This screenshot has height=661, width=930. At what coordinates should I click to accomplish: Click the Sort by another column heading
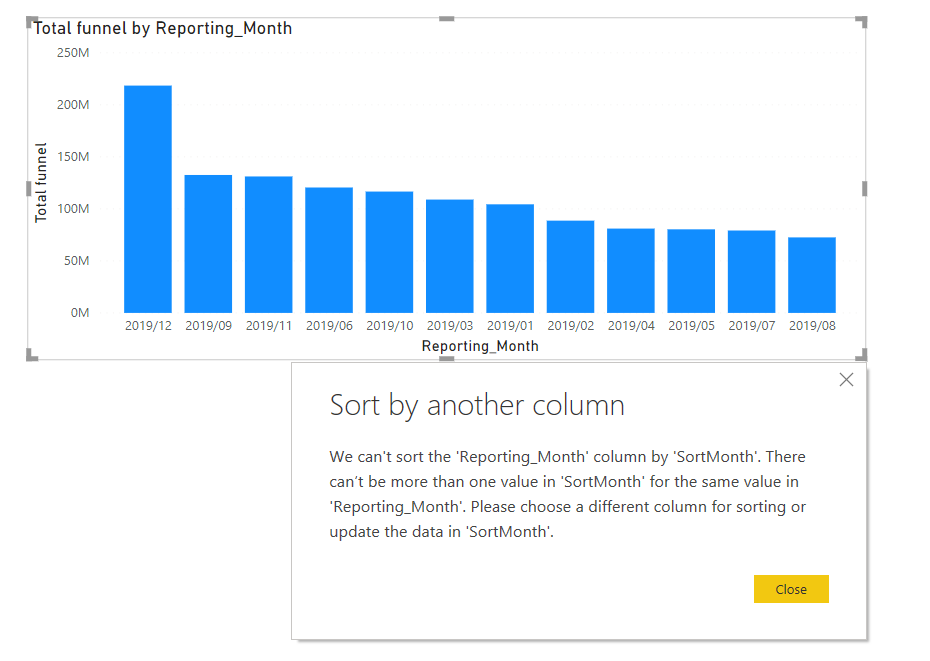pyautogui.click(x=477, y=406)
